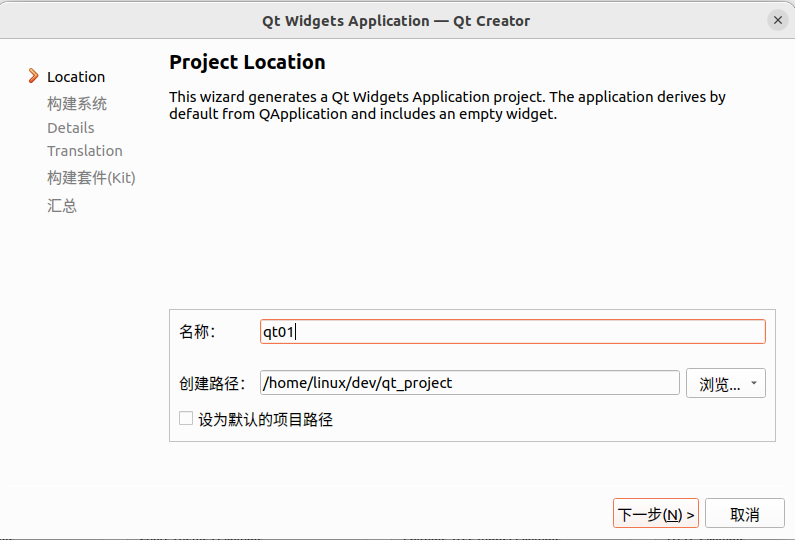Open the dropdown arrow on 浏览 button

point(754,383)
